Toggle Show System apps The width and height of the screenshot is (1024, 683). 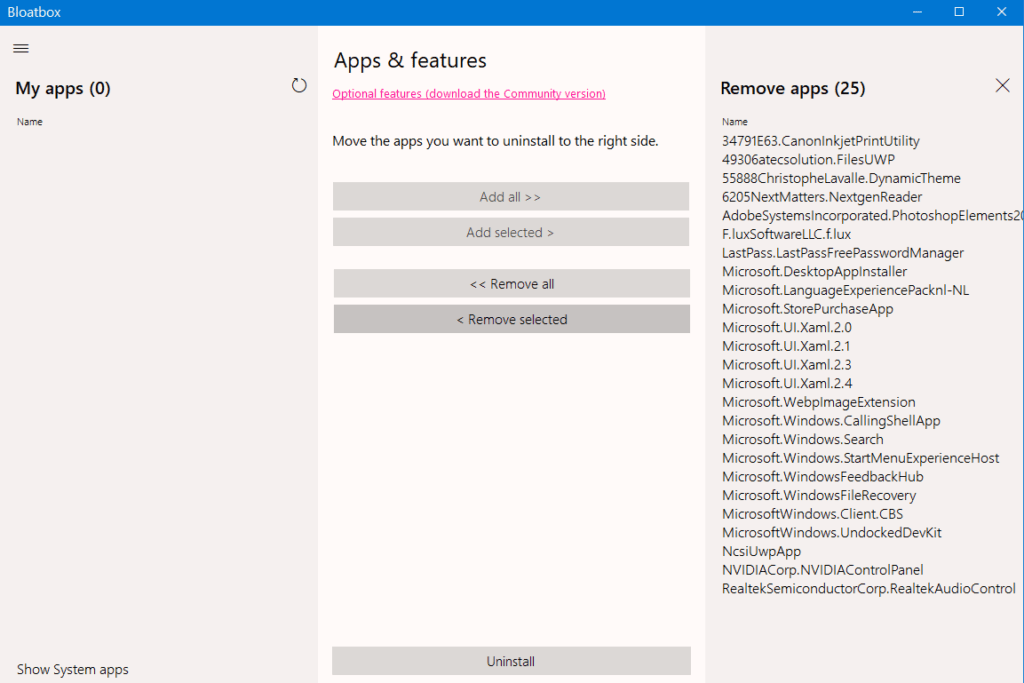point(72,669)
